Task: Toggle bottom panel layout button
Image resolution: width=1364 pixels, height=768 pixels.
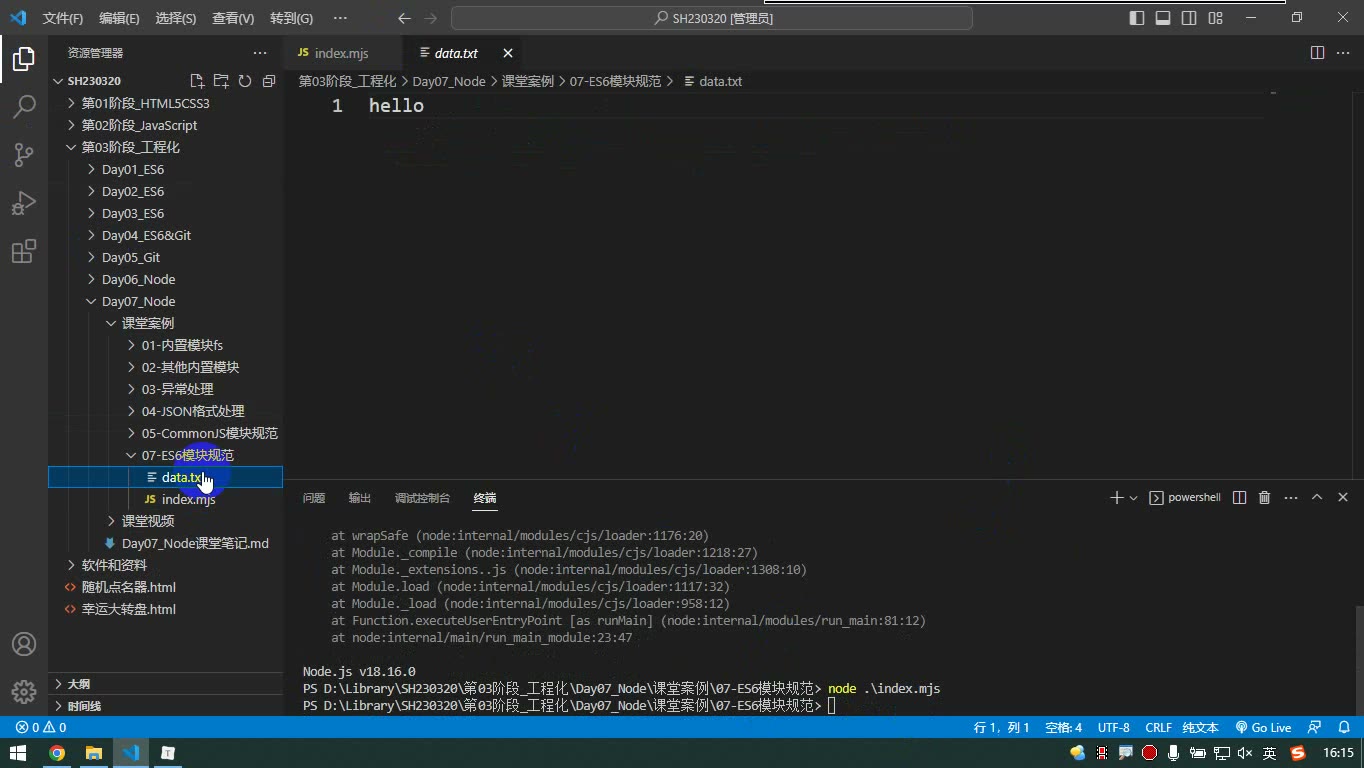Action: [1163, 18]
